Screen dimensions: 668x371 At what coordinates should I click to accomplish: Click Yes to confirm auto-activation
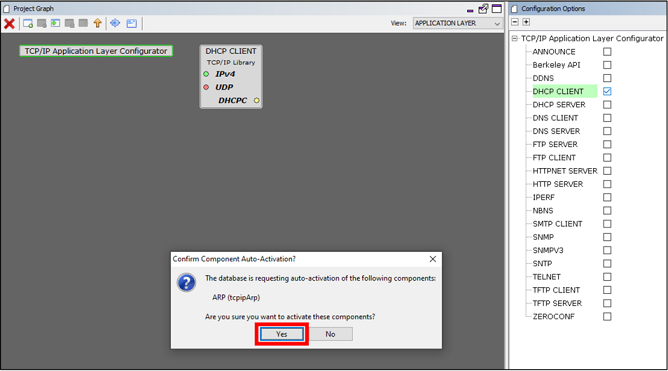(x=282, y=334)
